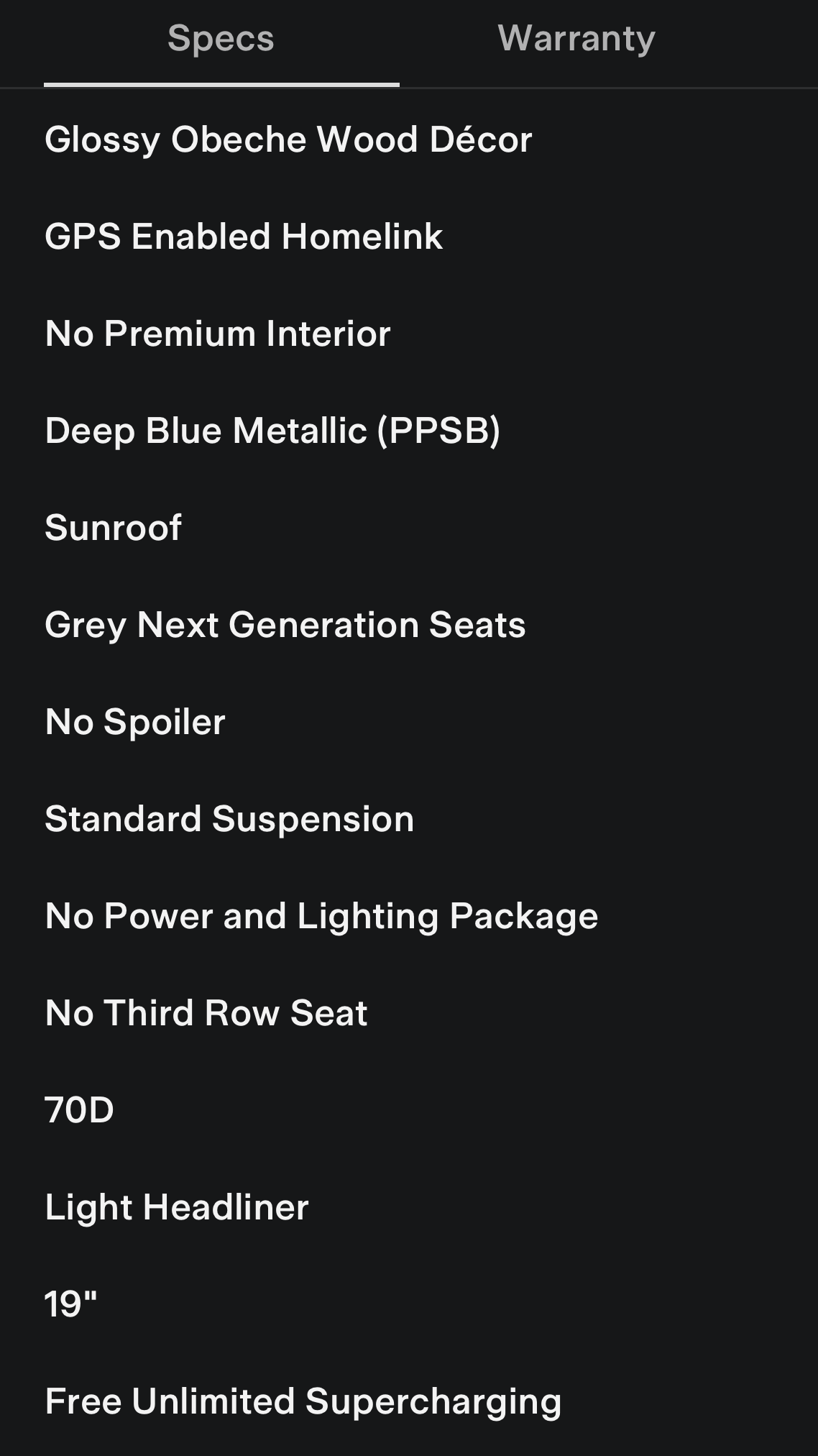This screenshot has width=818, height=1456.
Task: Select GPS Enabled Homelink spec
Action: [244, 237]
